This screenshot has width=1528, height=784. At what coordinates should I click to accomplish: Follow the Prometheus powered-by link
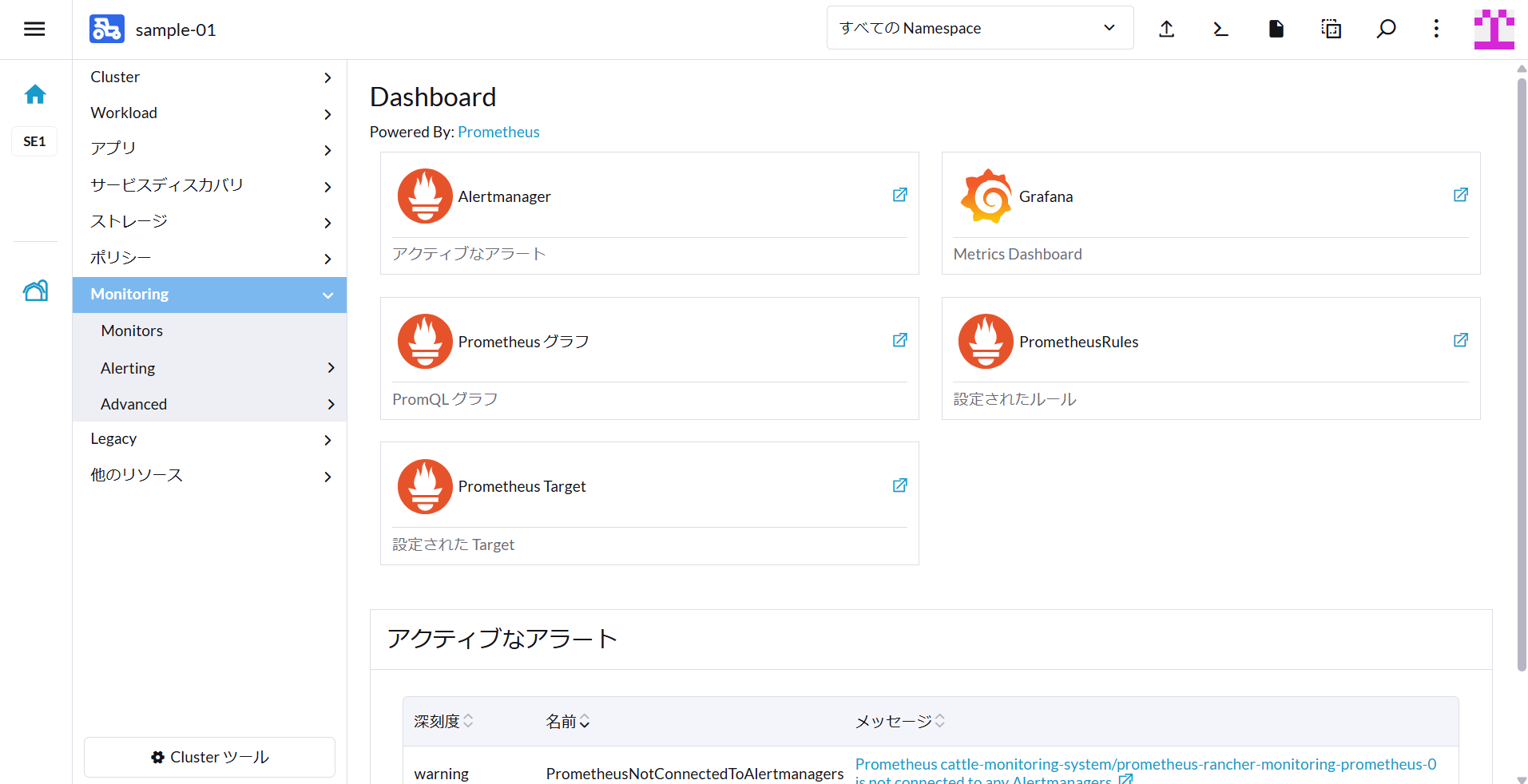click(498, 132)
